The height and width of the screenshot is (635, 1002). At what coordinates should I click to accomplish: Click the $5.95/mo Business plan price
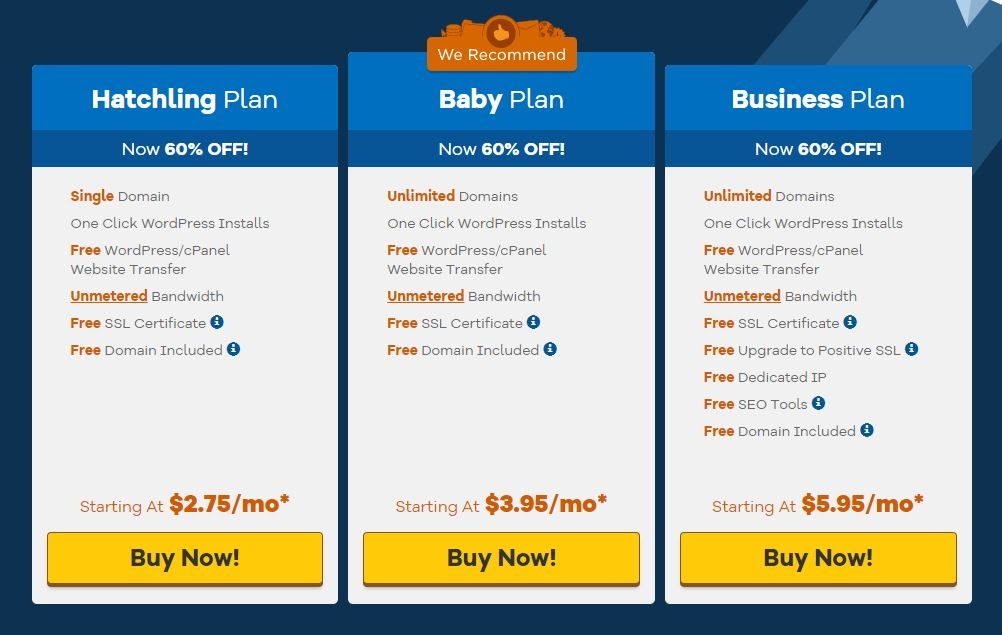click(863, 504)
